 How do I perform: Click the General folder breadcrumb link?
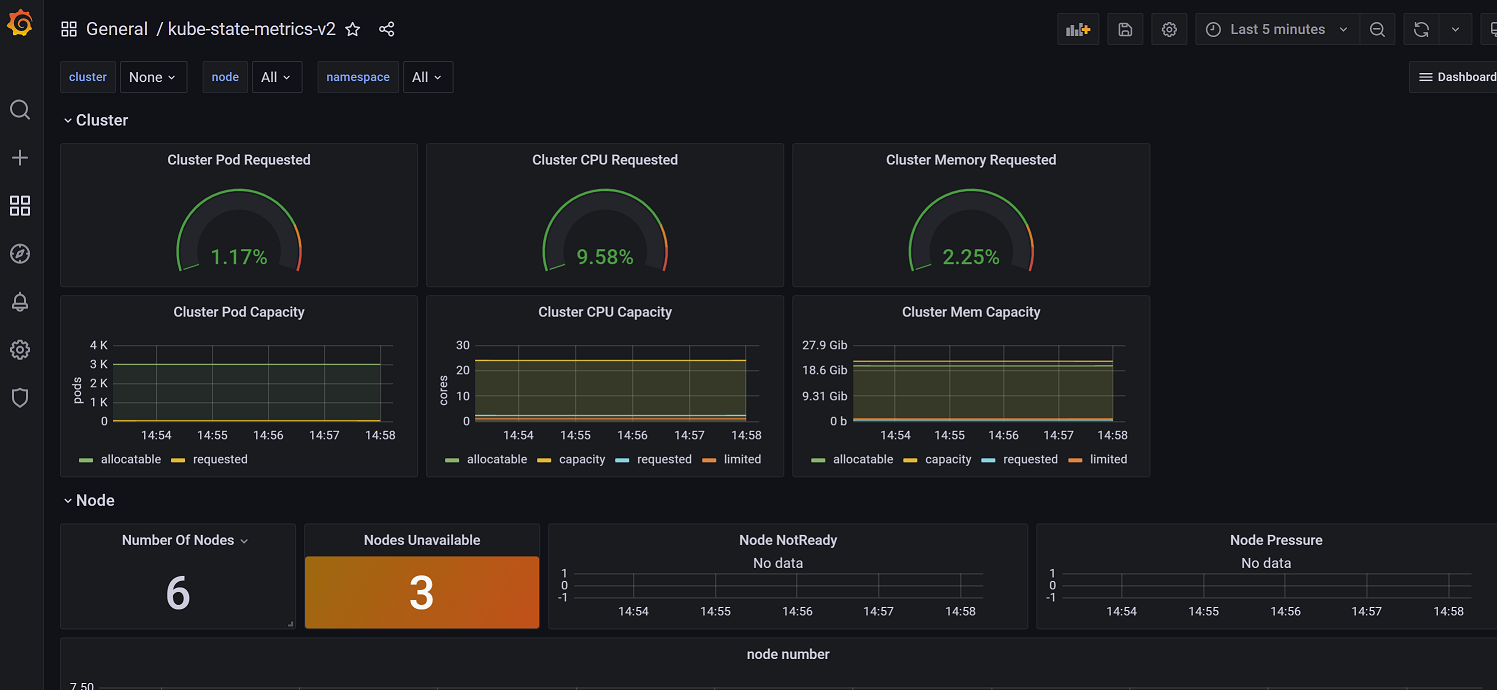coord(116,30)
